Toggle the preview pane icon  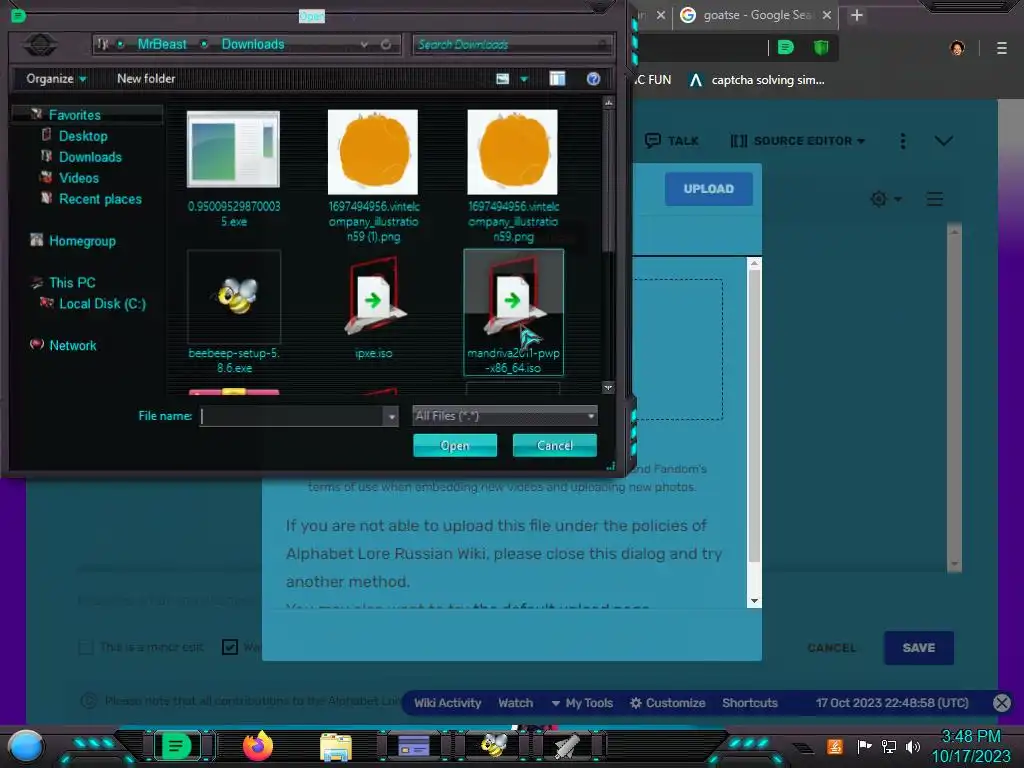pyautogui.click(x=557, y=78)
